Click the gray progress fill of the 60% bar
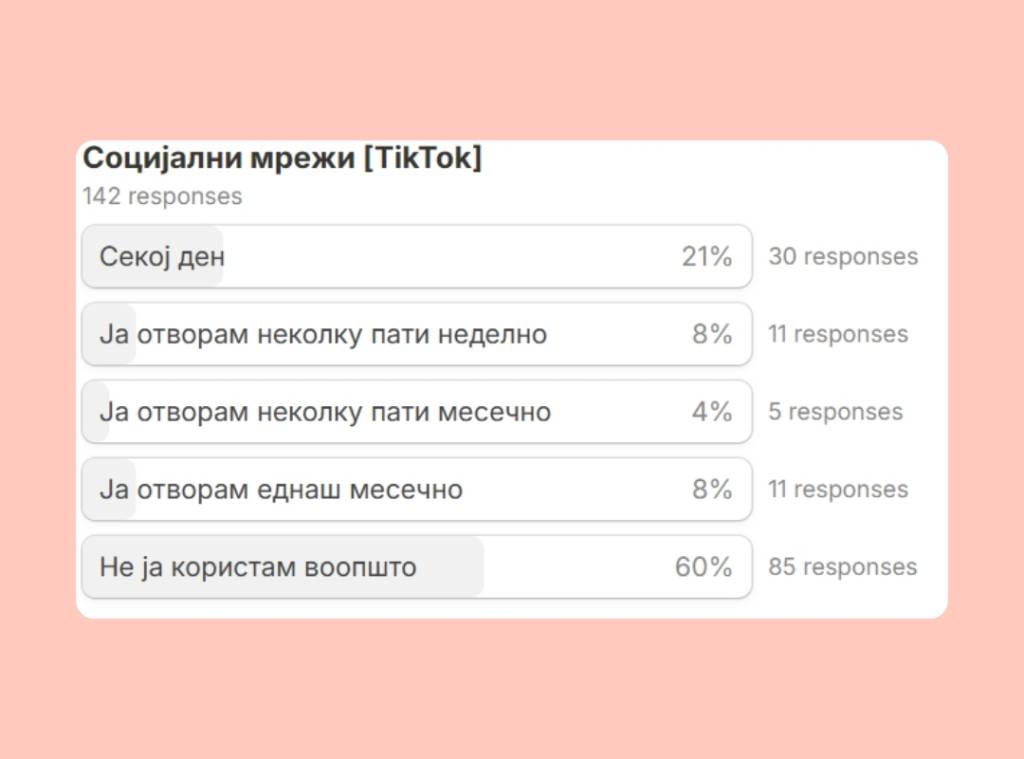1024x759 pixels. [x=450, y=568]
